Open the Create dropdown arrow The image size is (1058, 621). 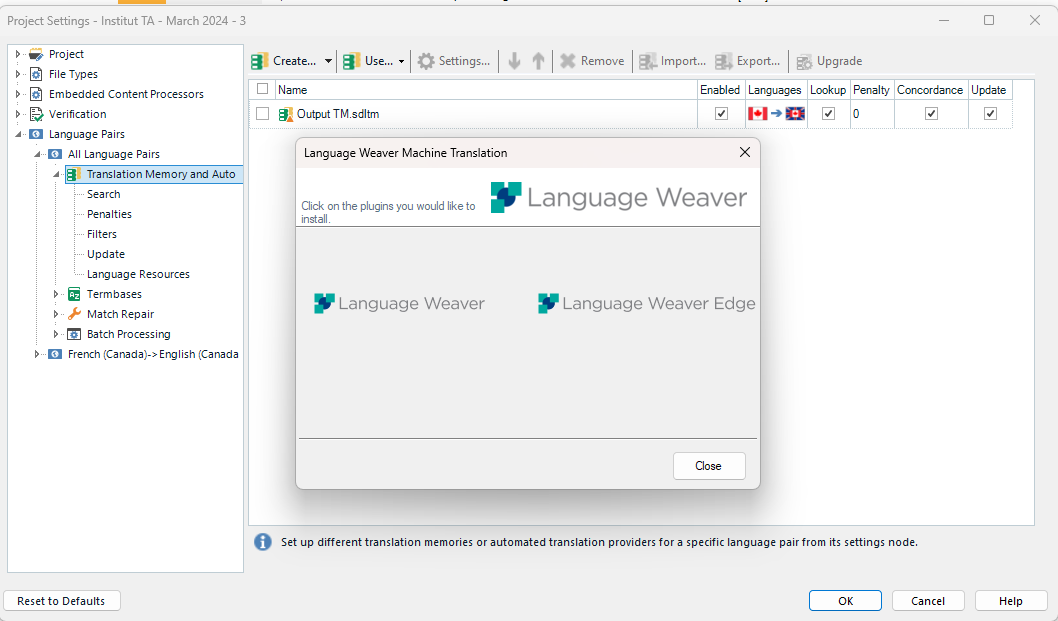click(x=328, y=61)
